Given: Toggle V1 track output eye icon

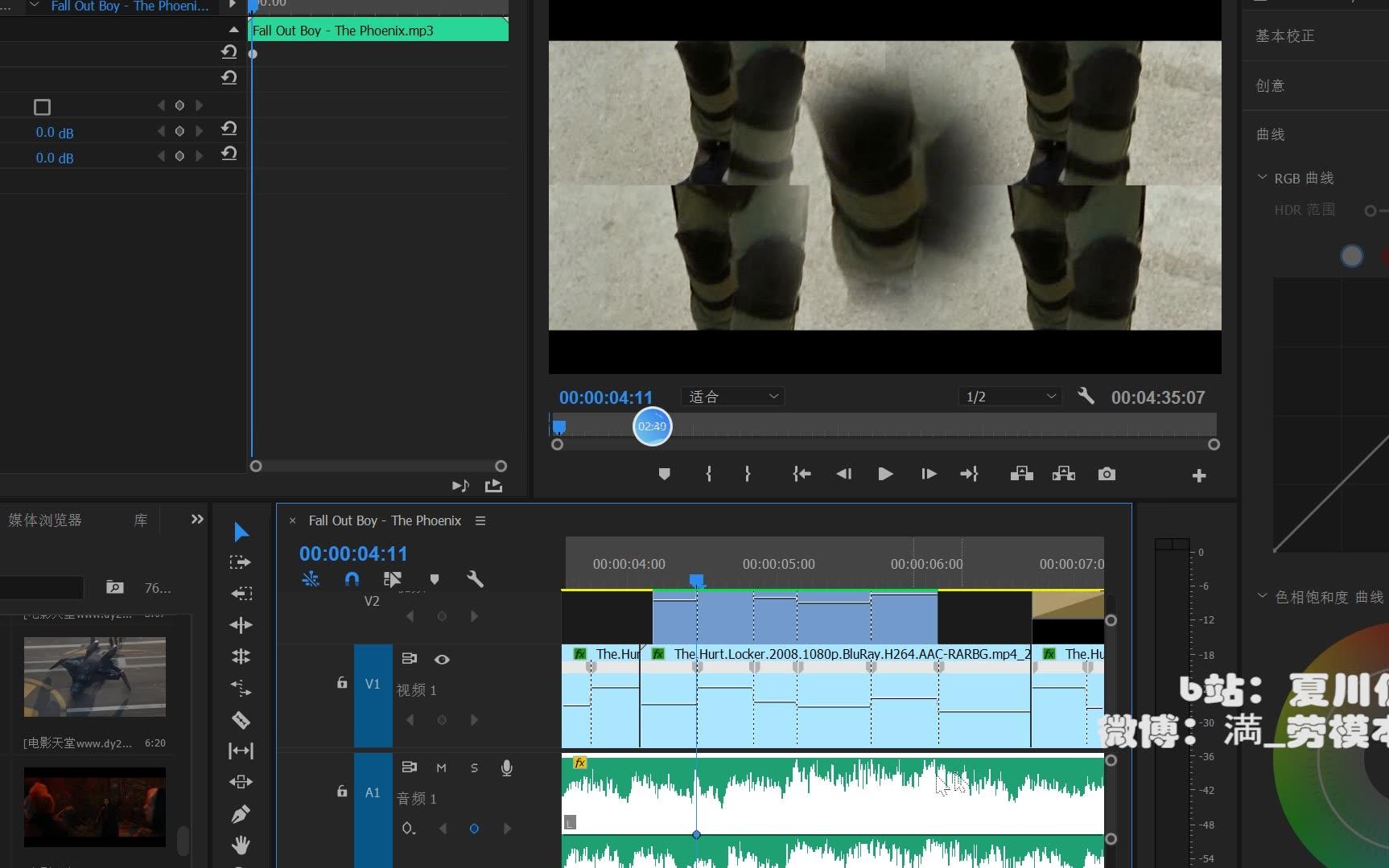Looking at the screenshot, I should click(x=442, y=659).
